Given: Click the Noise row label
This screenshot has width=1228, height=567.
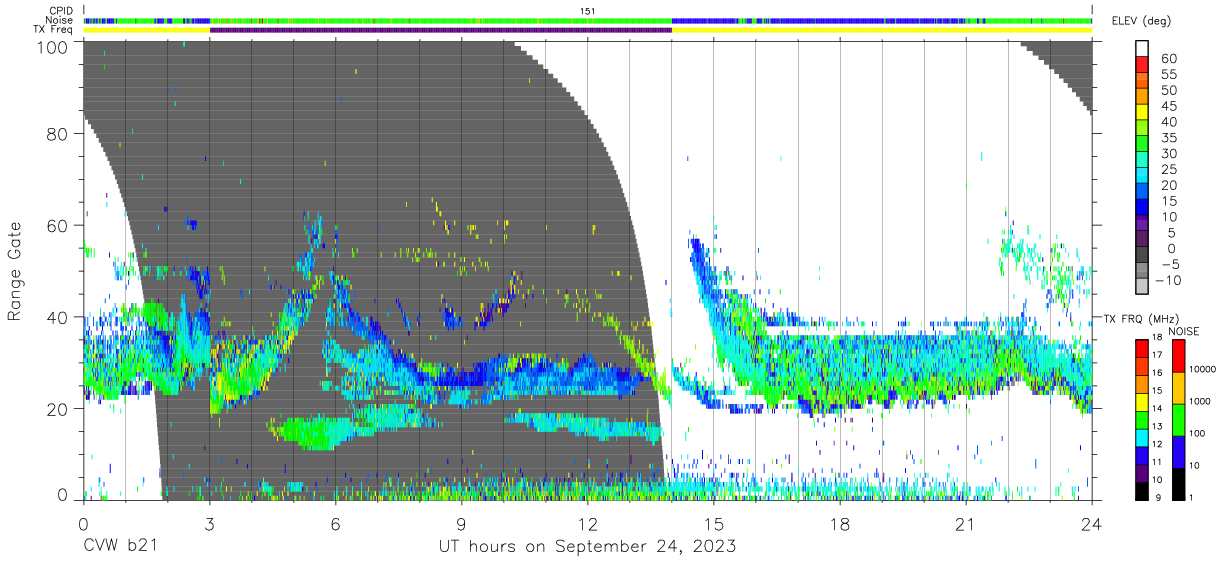Looking at the screenshot, I should coord(59,20).
